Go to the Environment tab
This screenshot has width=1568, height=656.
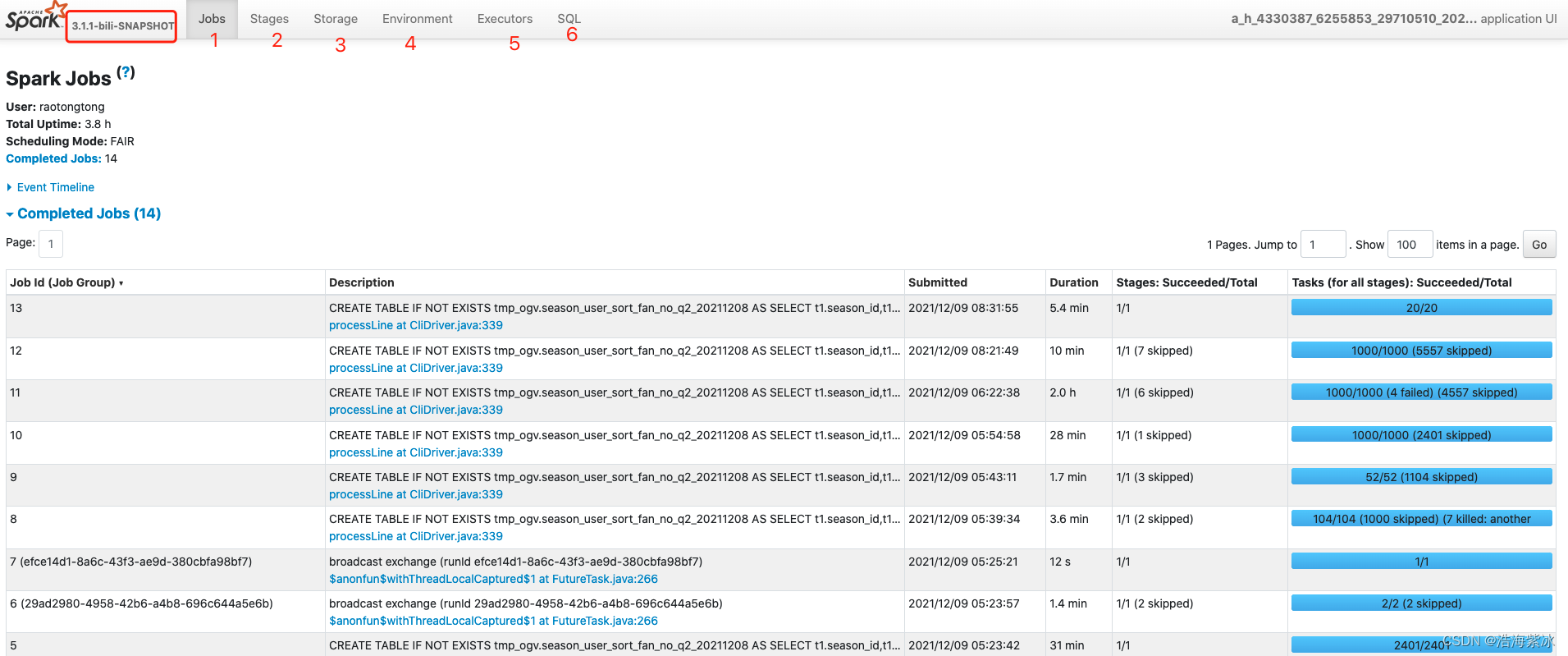(x=417, y=19)
